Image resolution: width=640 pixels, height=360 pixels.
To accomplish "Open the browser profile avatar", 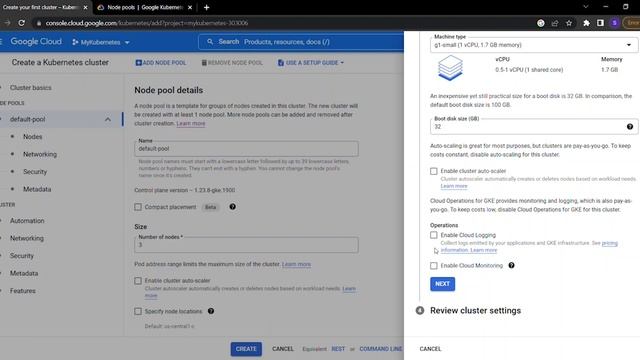I will 614,23.
